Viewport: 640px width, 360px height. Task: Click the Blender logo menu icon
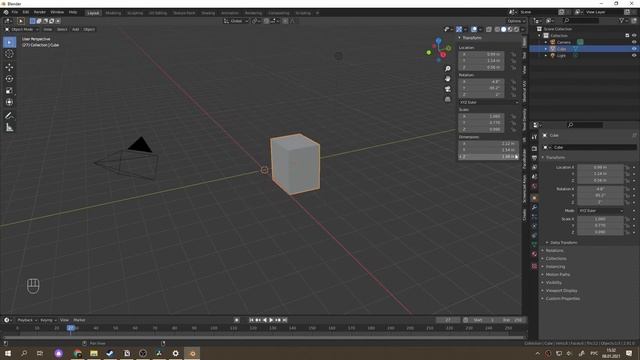pyautogui.click(x=6, y=12)
